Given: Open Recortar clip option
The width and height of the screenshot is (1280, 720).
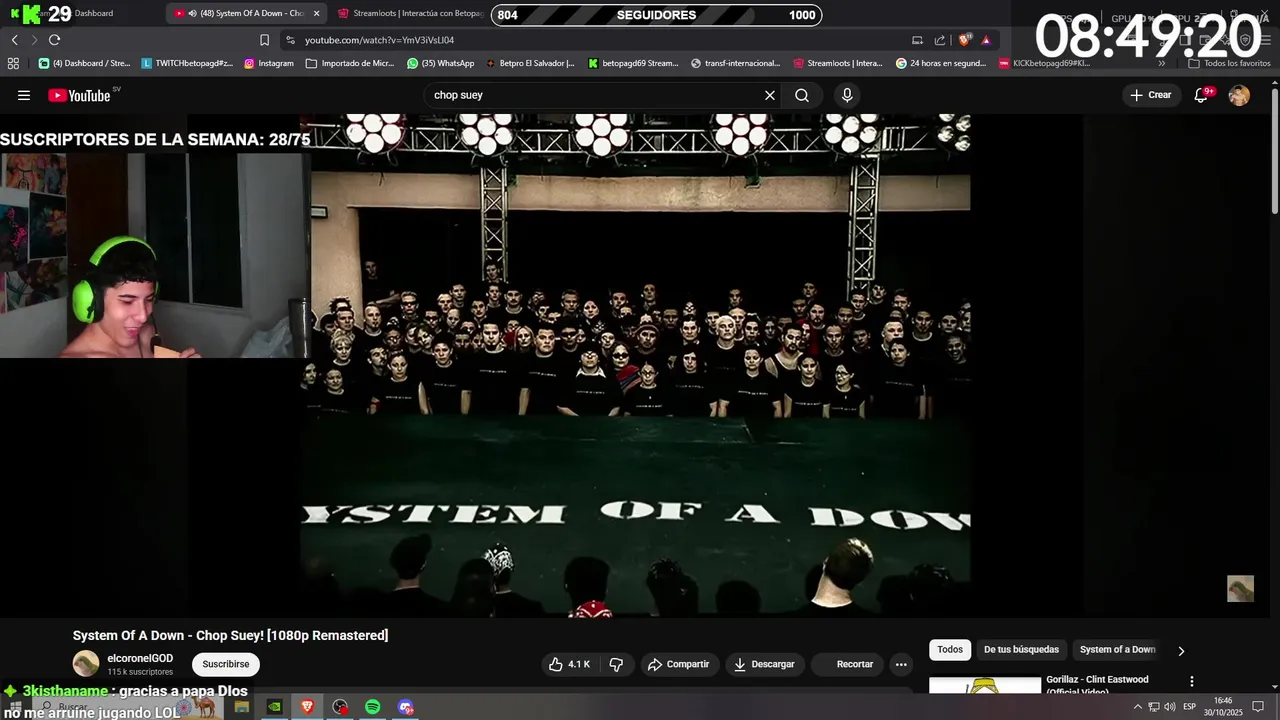Looking at the screenshot, I should (846, 664).
